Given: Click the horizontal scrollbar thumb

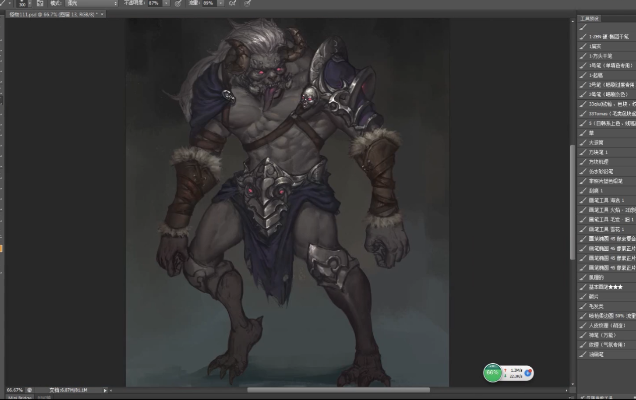Looking at the screenshot, I should (338, 390).
